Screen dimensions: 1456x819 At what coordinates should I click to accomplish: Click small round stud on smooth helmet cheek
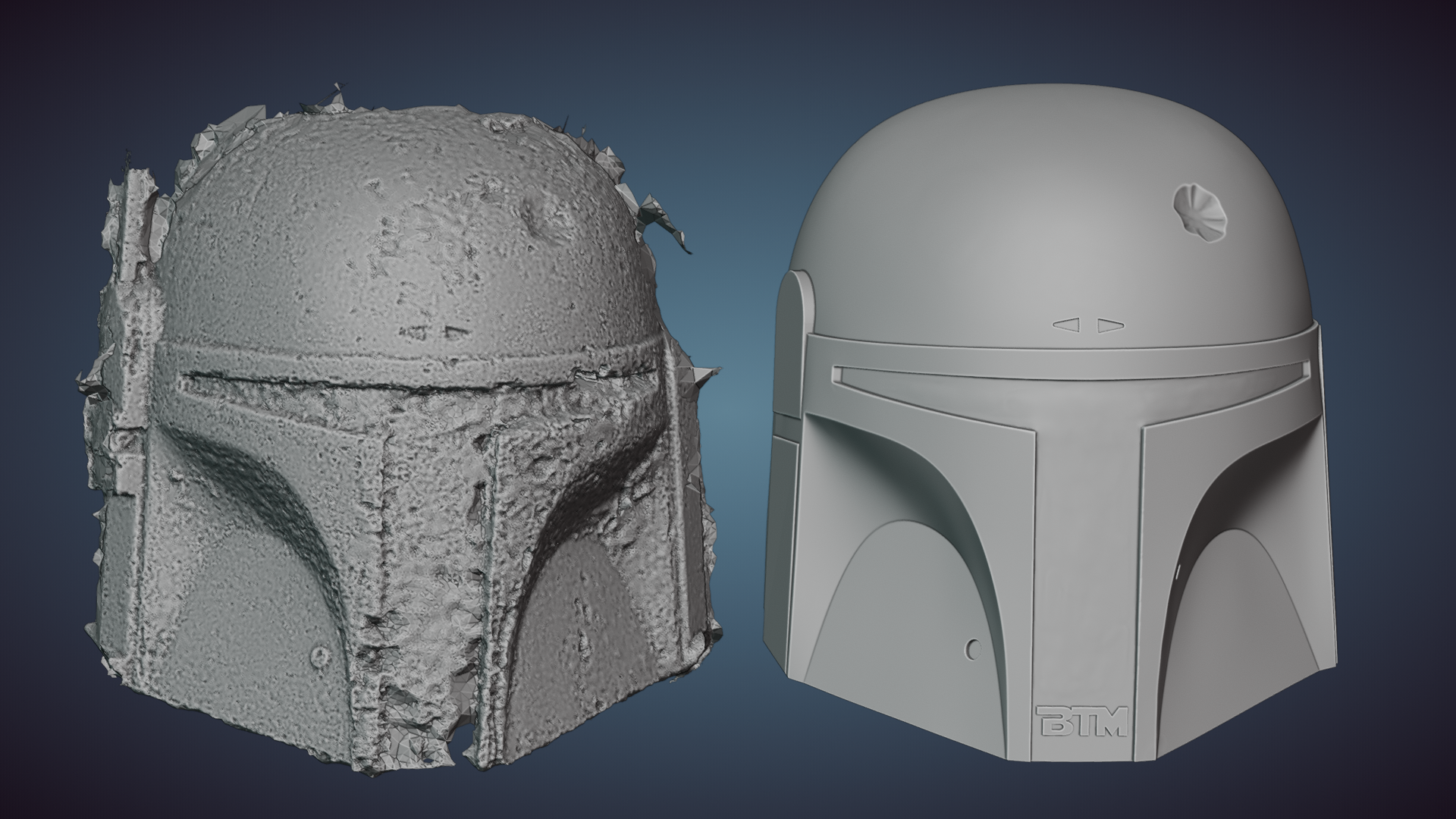[x=974, y=648]
